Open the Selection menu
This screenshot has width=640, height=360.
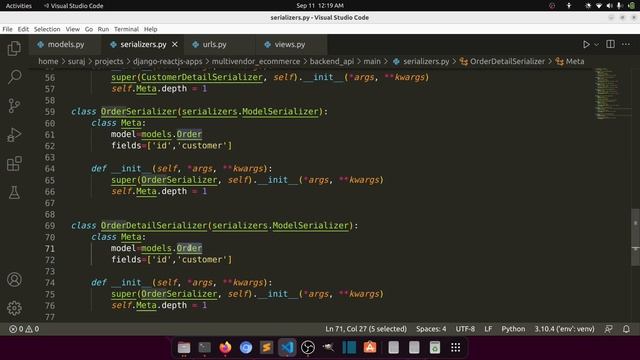pyautogui.click(x=47, y=29)
